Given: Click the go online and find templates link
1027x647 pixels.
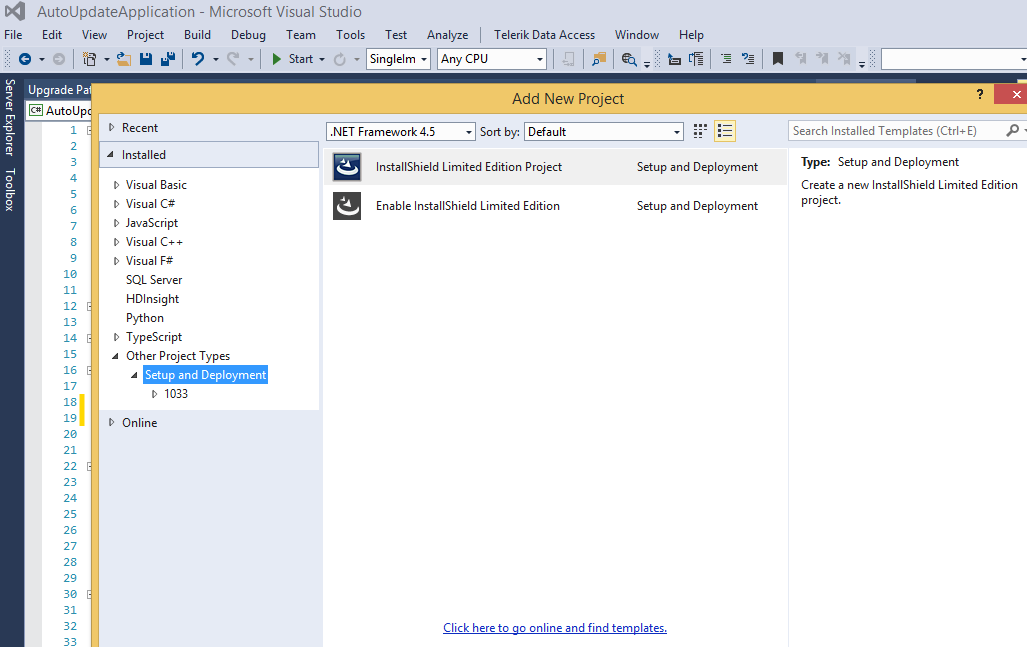Looking at the screenshot, I should coord(555,628).
